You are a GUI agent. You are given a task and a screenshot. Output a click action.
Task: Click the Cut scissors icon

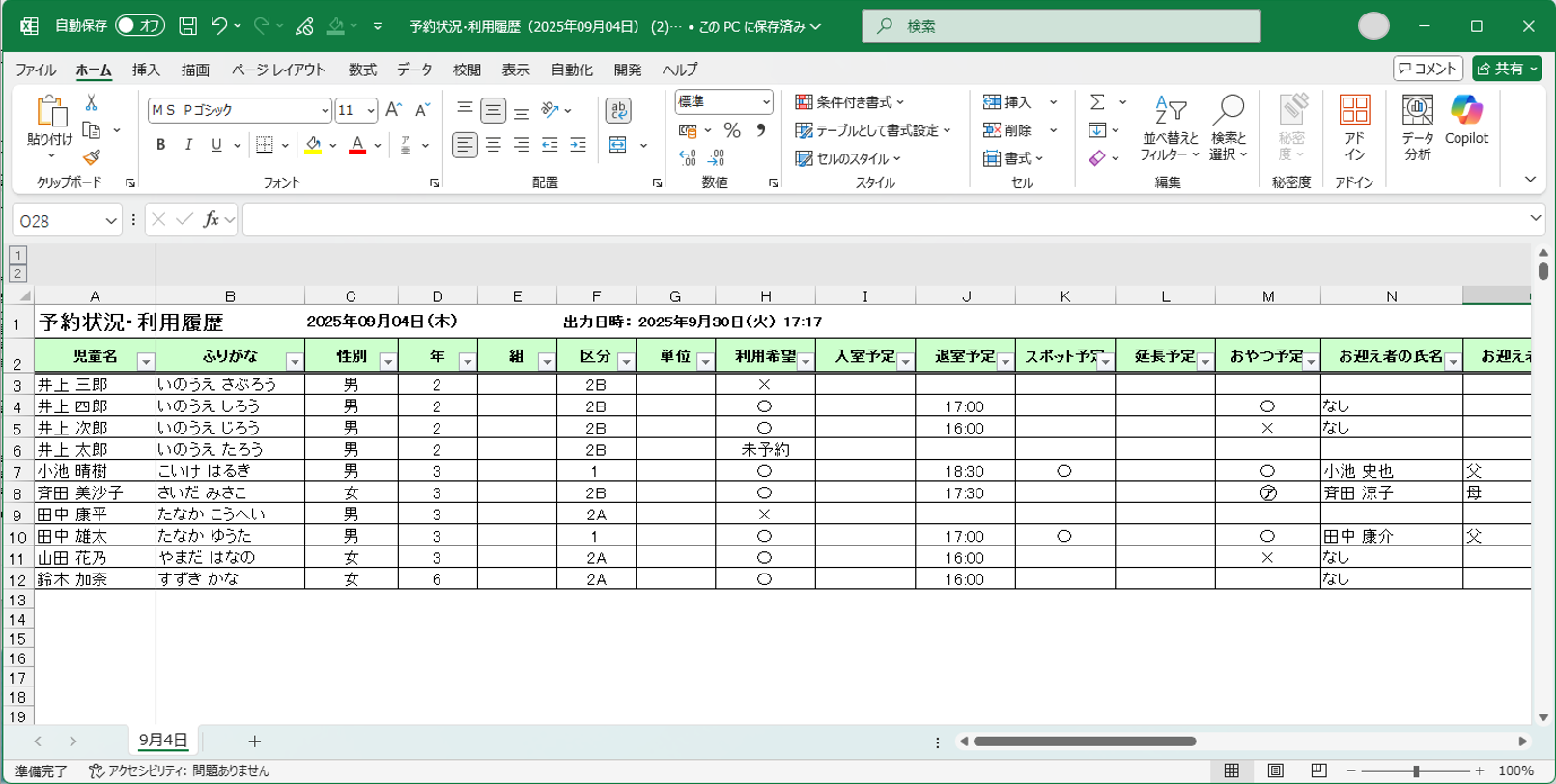pos(92,102)
